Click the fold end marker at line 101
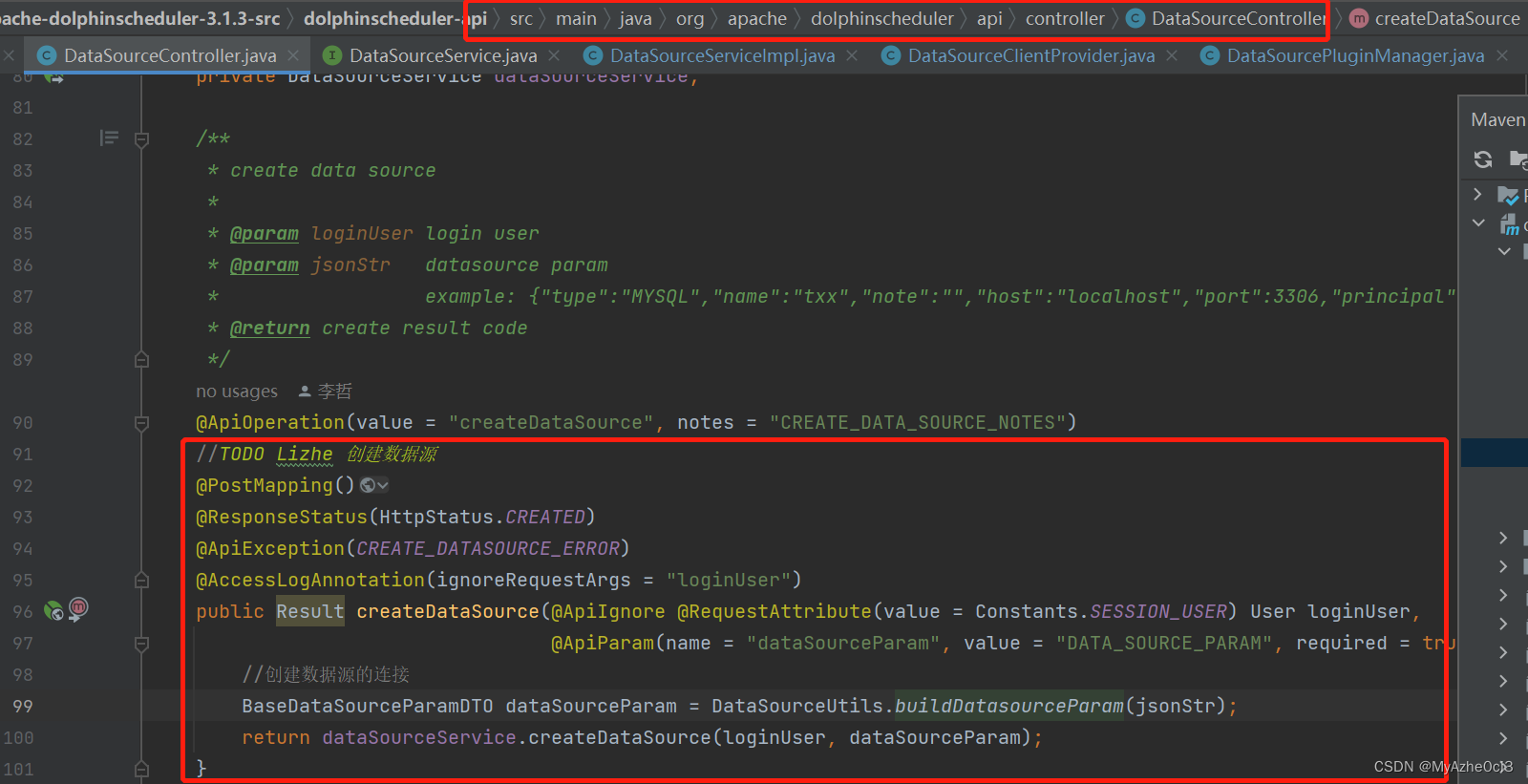 (141, 769)
